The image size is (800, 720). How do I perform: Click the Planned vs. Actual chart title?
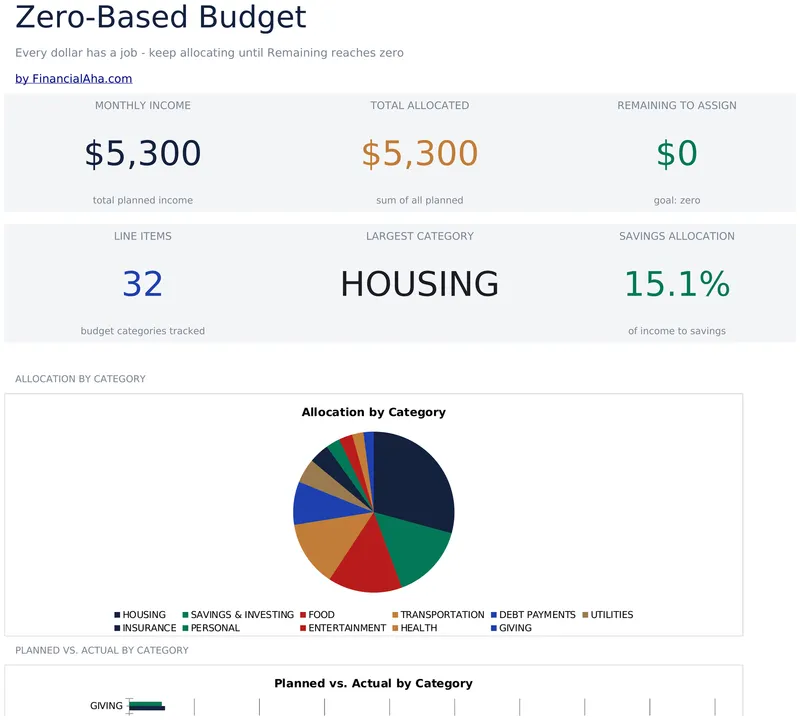click(373, 683)
